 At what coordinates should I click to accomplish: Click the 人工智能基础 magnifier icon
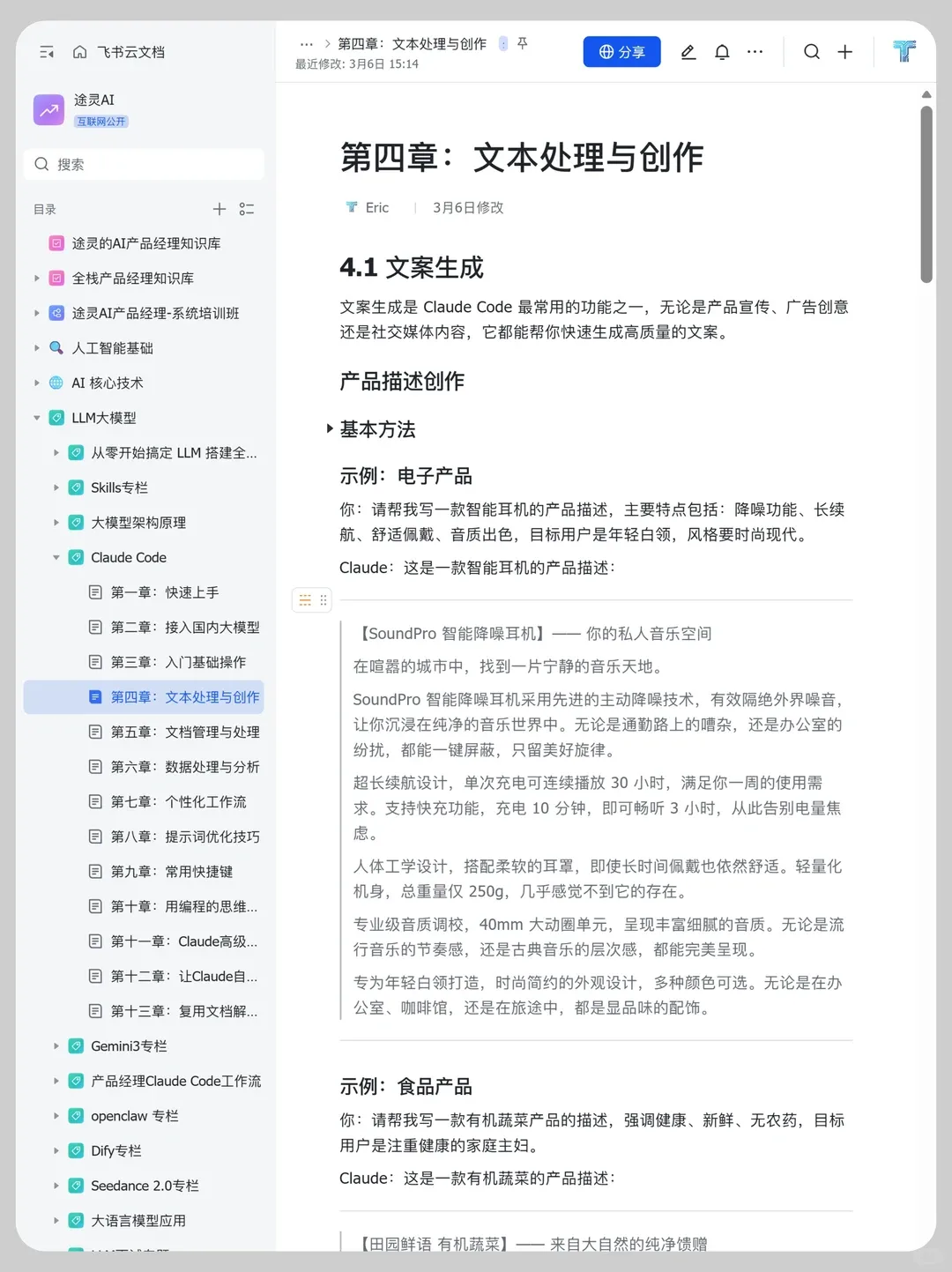[56, 348]
